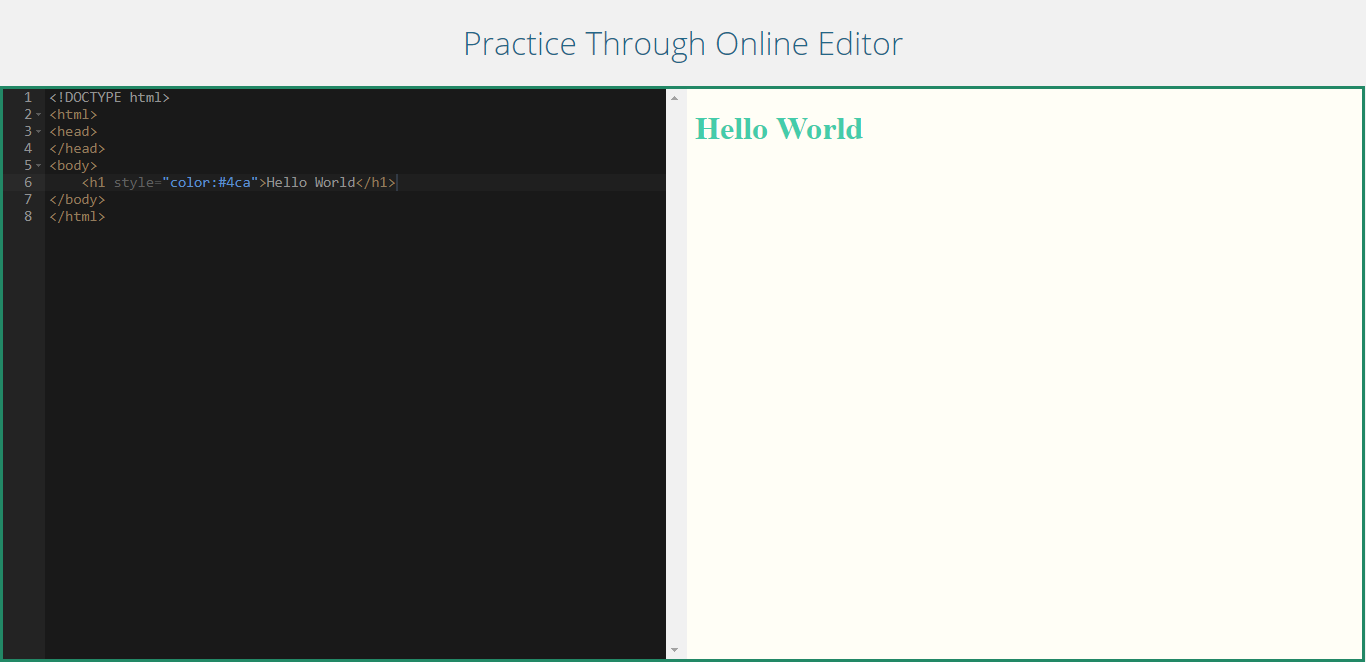Viewport: 1366px width, 662px height.
Task: Click the <!DOCTYPE html> declaration
Action: [x=110, y=97]
